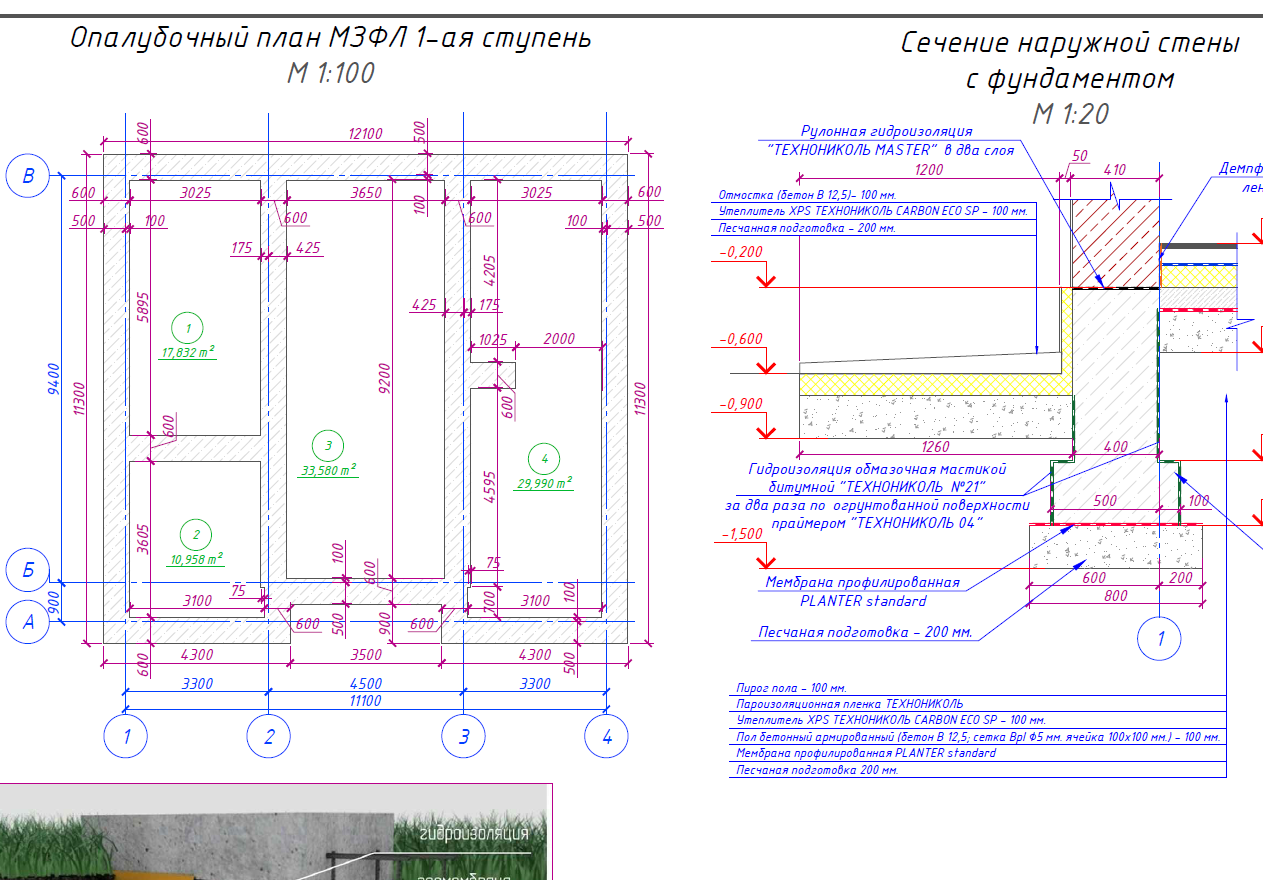1263x880 pixels.
Task: Click the section dimension '1200'
Action: pyautogui.click(x=929, y=170)
